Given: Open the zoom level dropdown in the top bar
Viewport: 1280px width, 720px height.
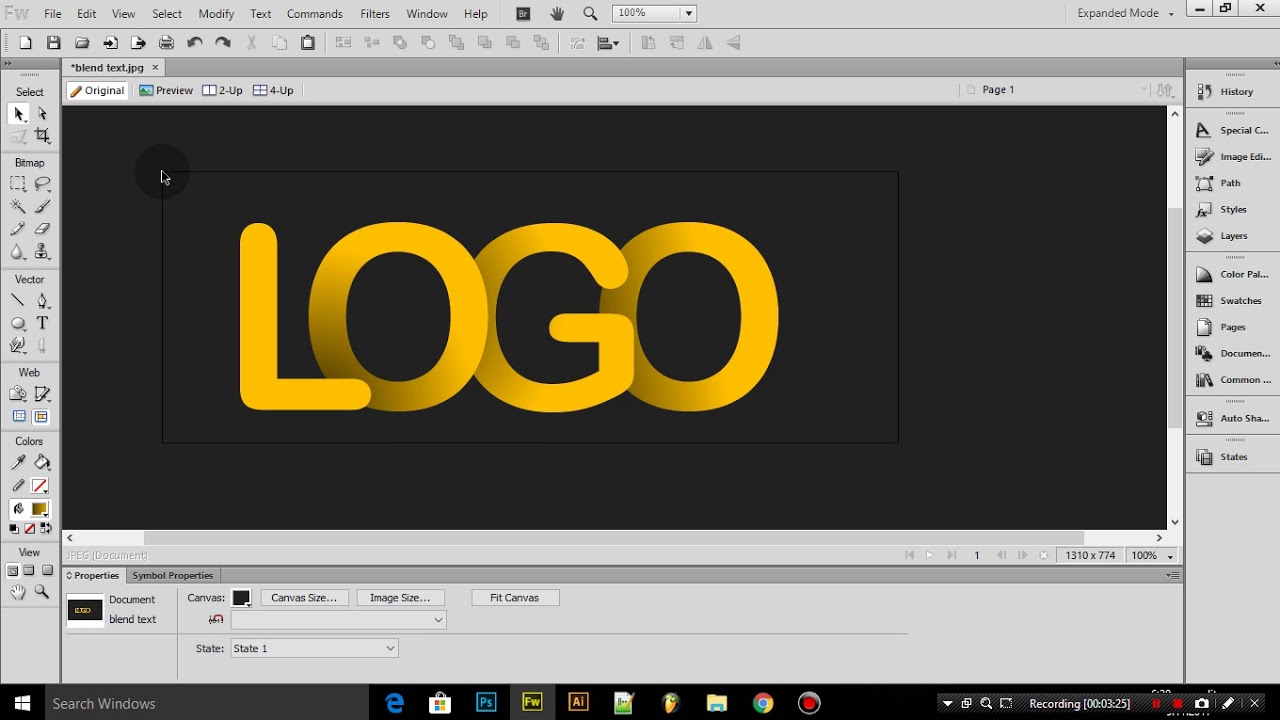Looking at the screenshot, I should click(689, 14).
